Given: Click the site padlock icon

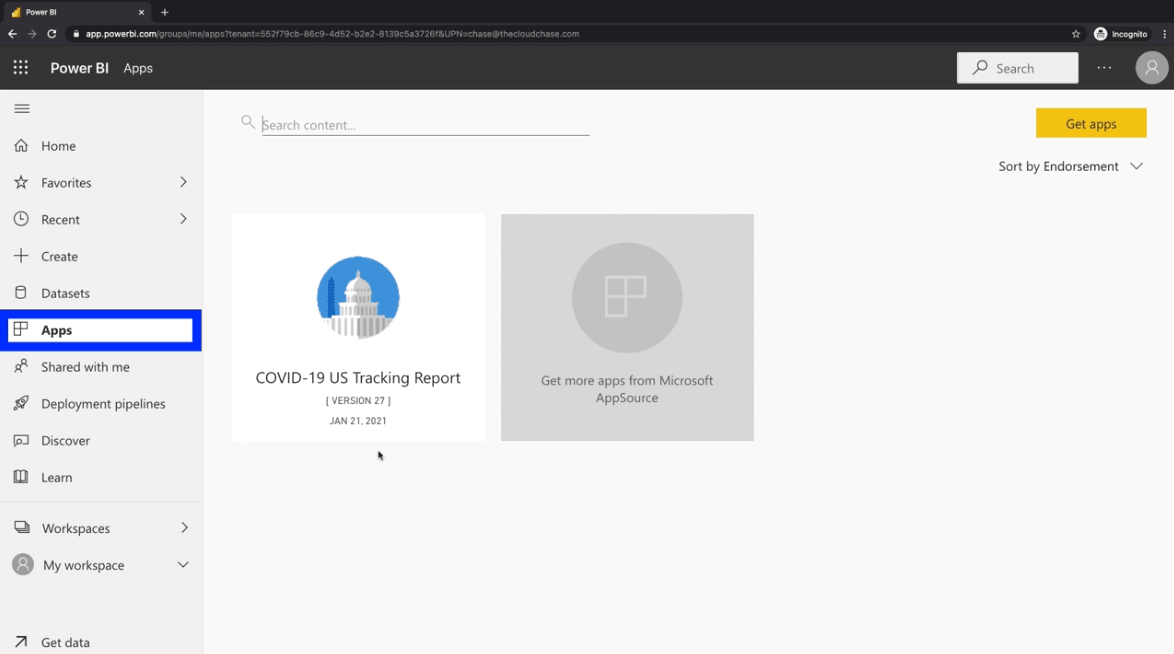Looking at the screenshot, I should [76, 34].
